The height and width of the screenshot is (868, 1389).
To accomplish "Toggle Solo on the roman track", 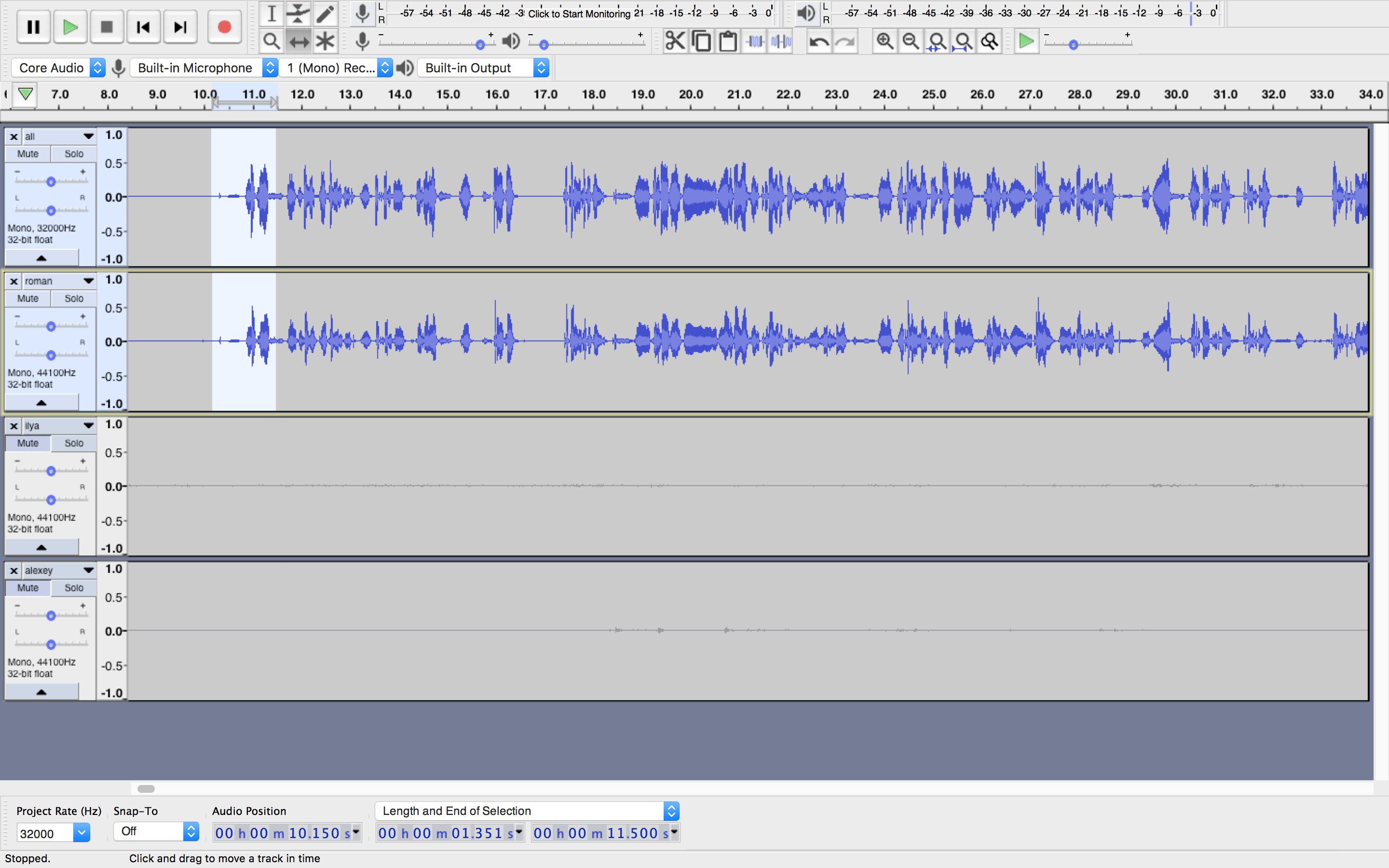I will tap(73, 298).
